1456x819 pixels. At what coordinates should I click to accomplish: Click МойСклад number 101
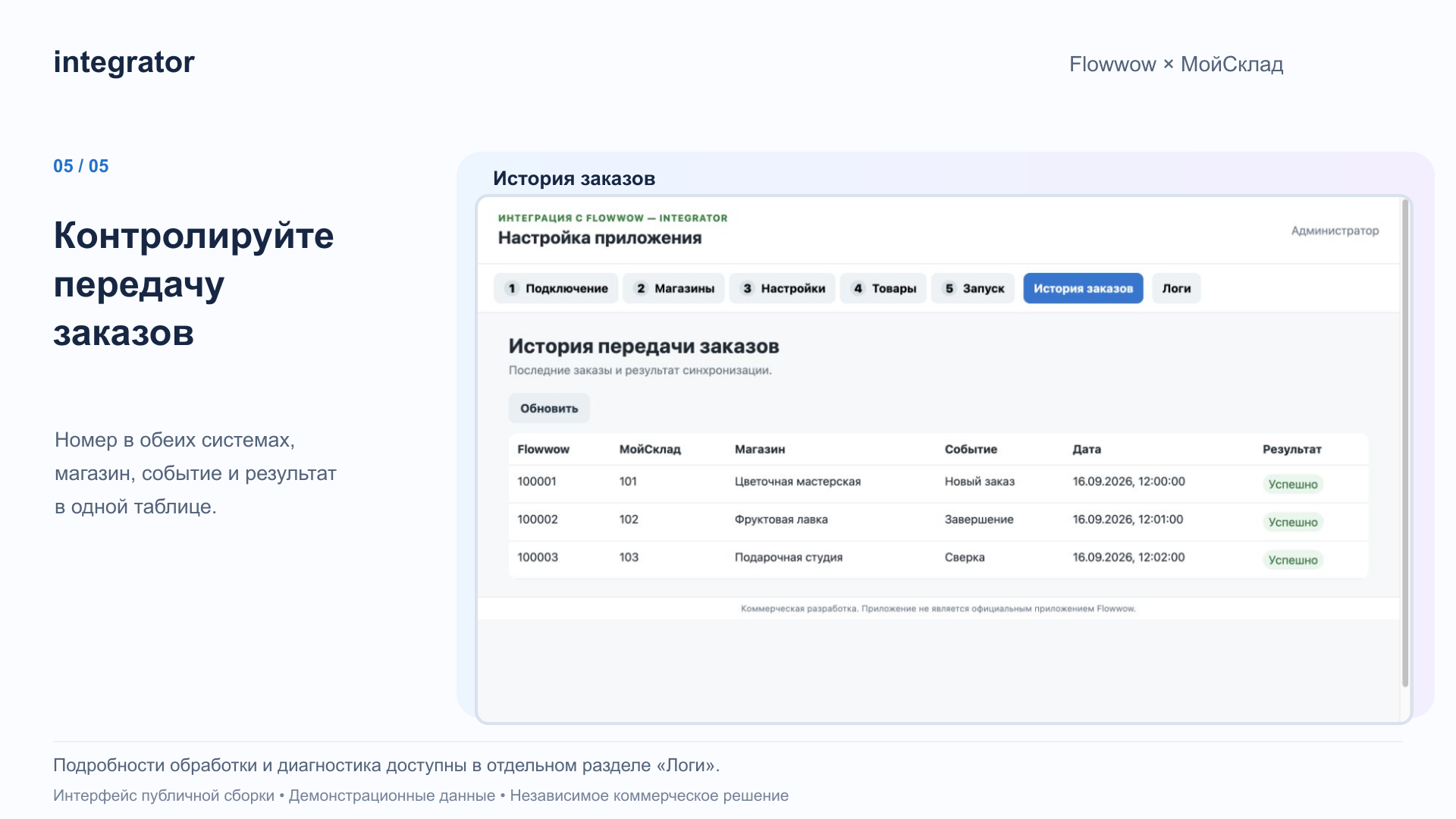pyautogui.click(x=628, y=482)
